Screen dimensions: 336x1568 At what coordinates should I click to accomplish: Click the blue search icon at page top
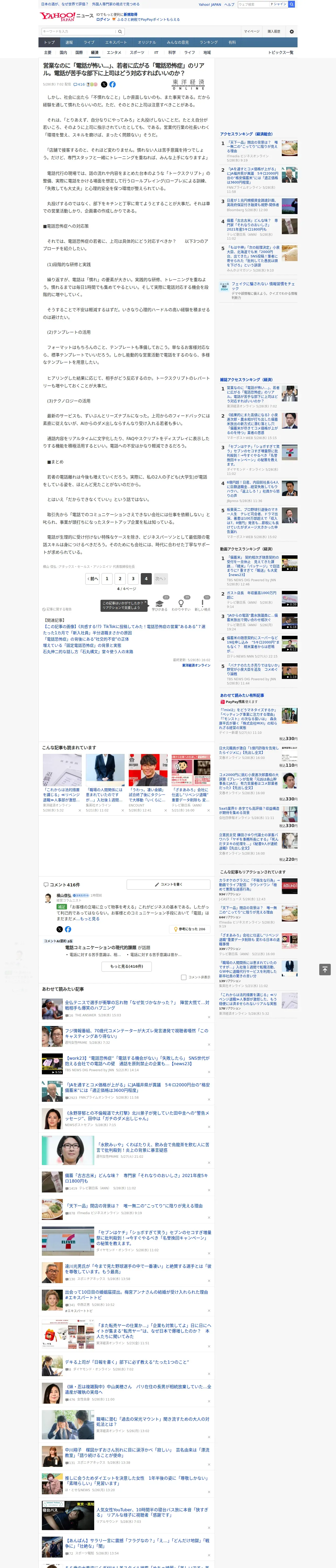[292, 4]
